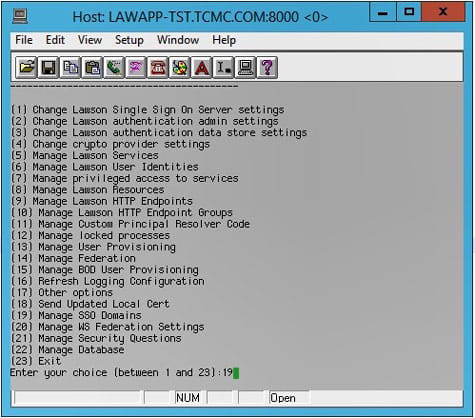Open the Edit menu

pyautogui.click(x=55, y=40)
